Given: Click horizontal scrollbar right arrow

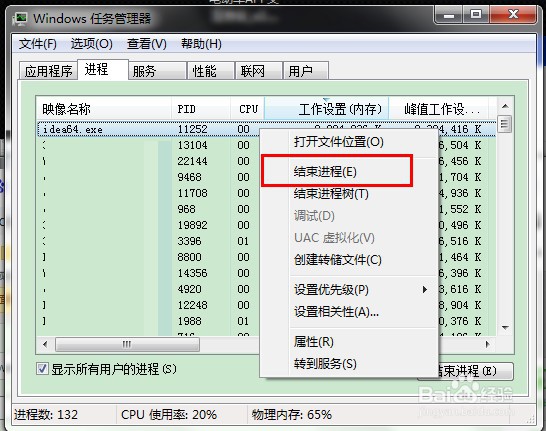Looking at the screenshot, I should click(488, 344).
